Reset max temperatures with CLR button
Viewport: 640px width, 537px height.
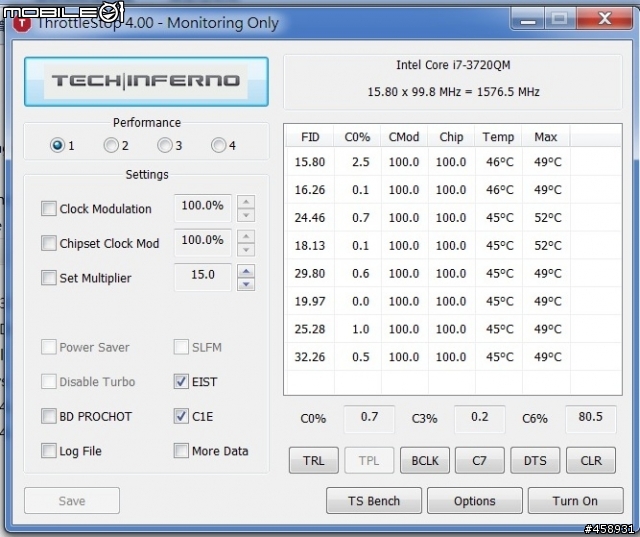[x=591, y=460]
